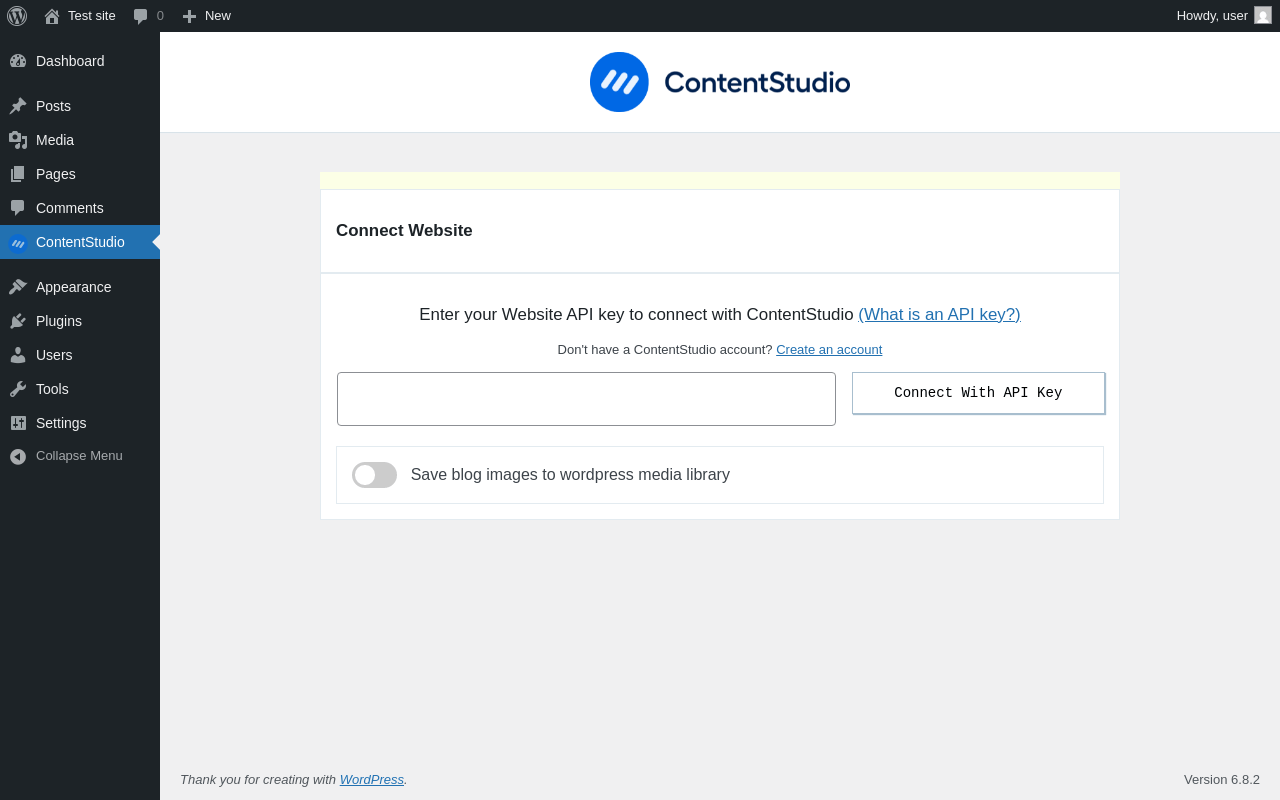The height and width of the screenshot is (800, 1280).
Task: Click the Appearance paintbrush icon
Action: coord(18,287)
